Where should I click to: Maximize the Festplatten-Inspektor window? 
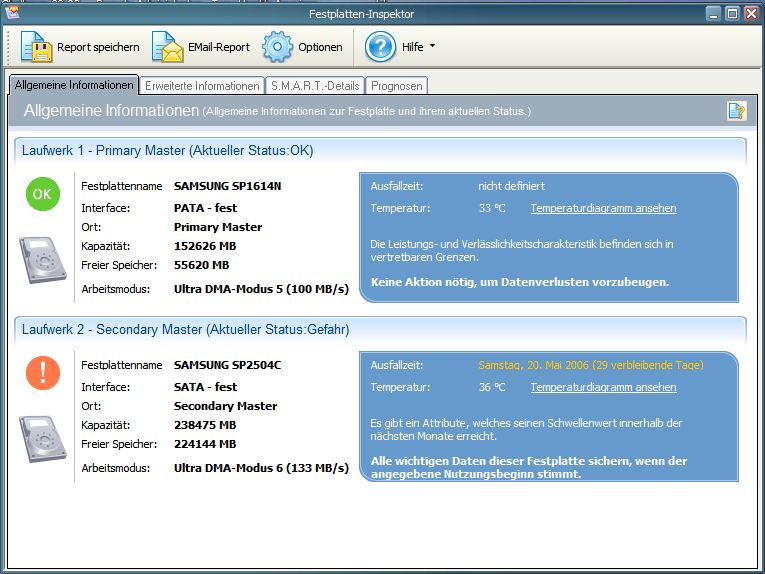click(x=732, y=14)
